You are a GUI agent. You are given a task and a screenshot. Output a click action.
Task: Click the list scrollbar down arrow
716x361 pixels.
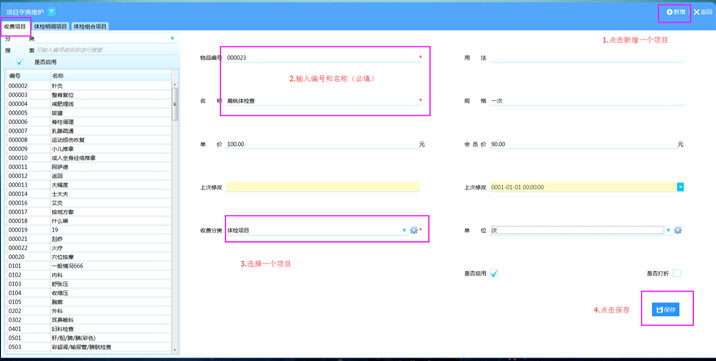point(175,351)
